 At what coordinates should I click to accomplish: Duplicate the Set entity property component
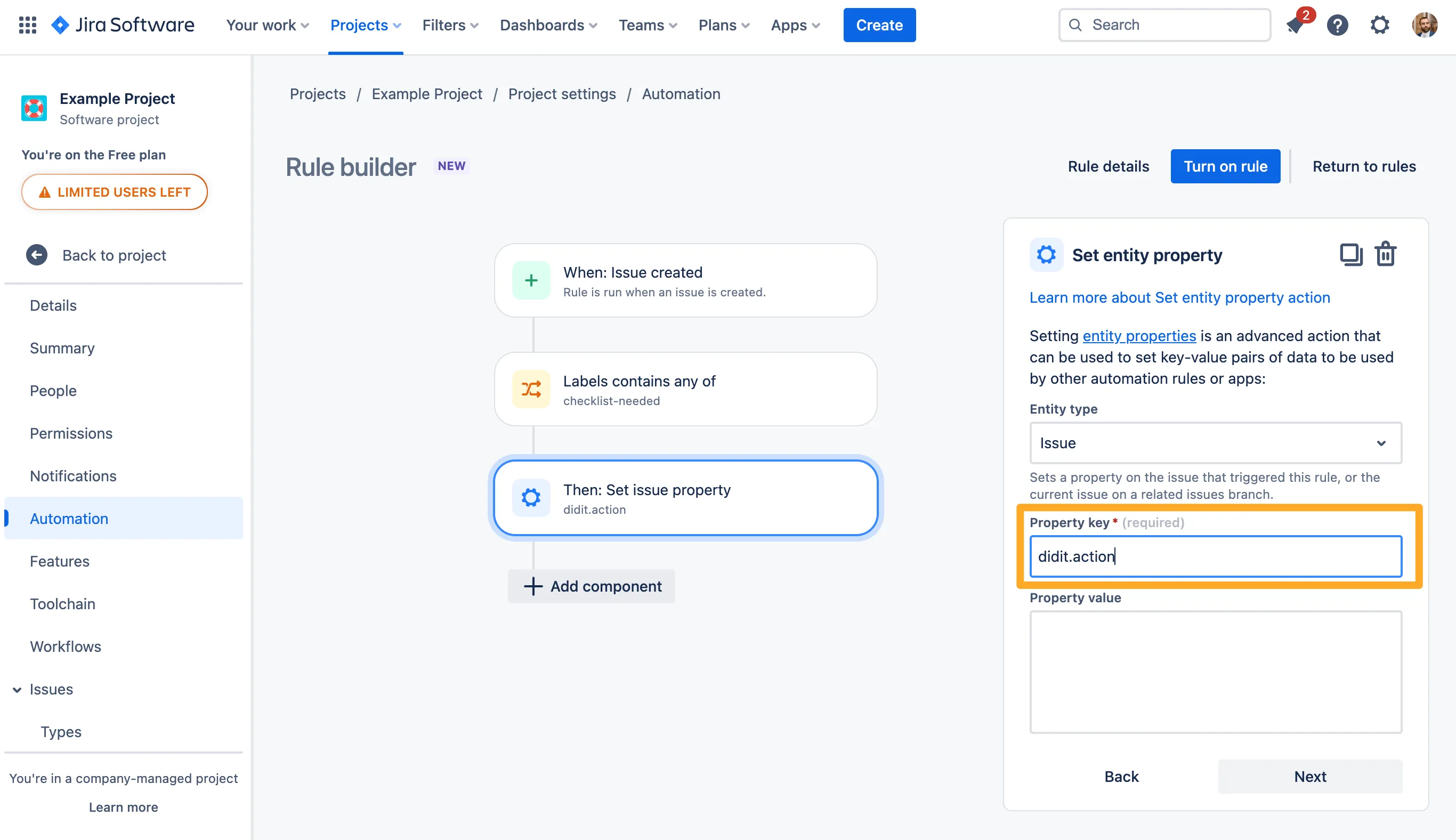[1350, 254]
